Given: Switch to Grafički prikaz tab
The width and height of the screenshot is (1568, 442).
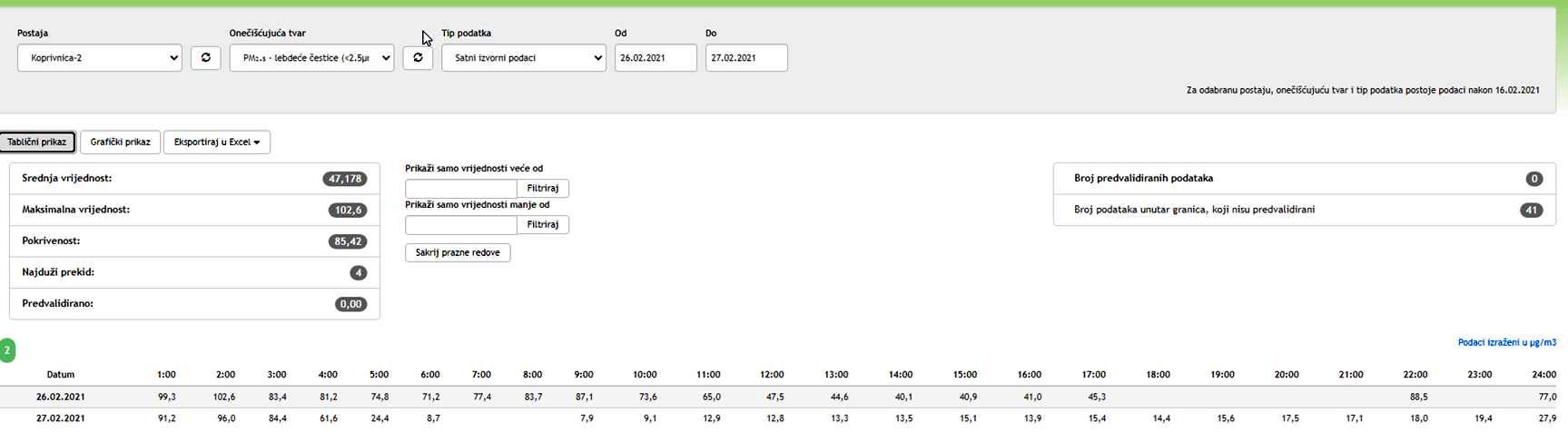Looking at the screenshot, I should [120, 142].
